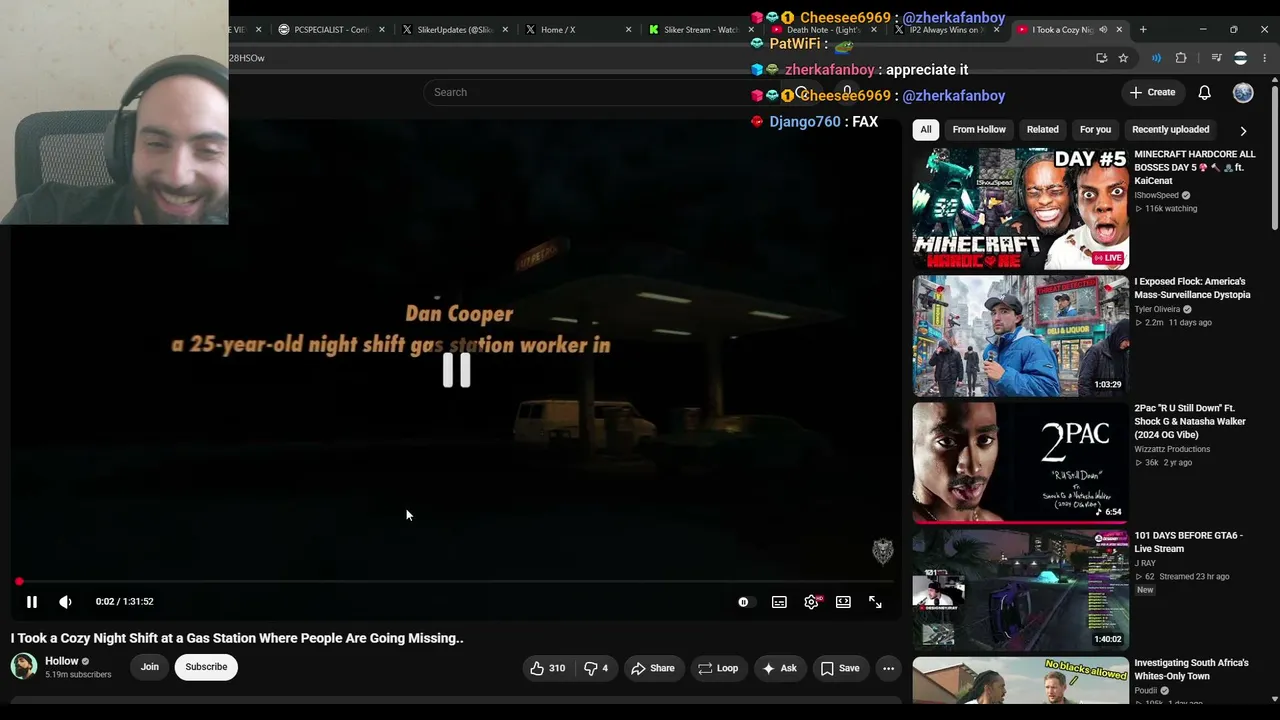The image size is (1280, 720).
Task: Open the Tyler Oliveira channel link
Action: [1157, 309]
